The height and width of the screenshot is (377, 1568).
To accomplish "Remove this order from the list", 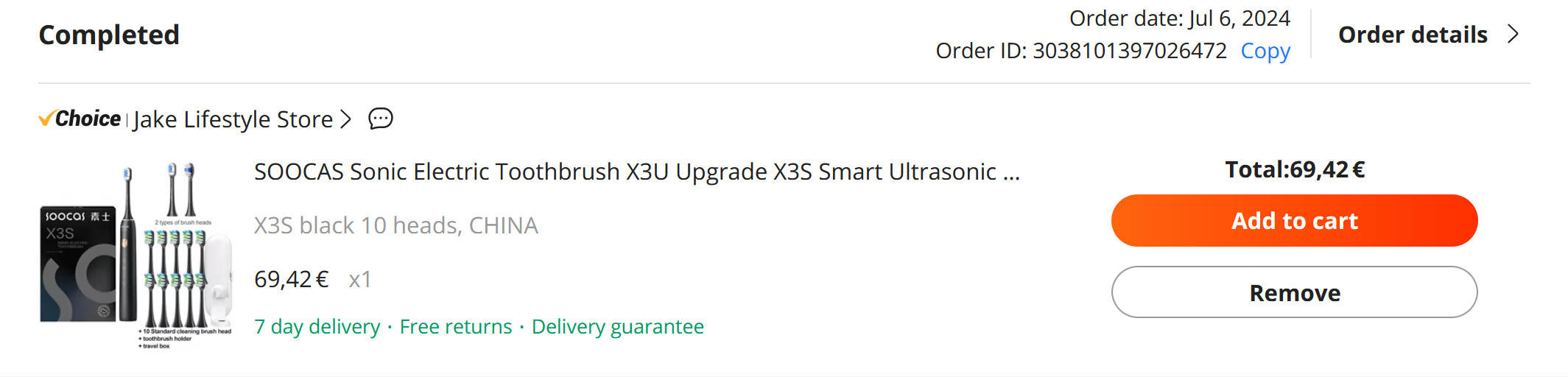I will [x=1294, y=292].
